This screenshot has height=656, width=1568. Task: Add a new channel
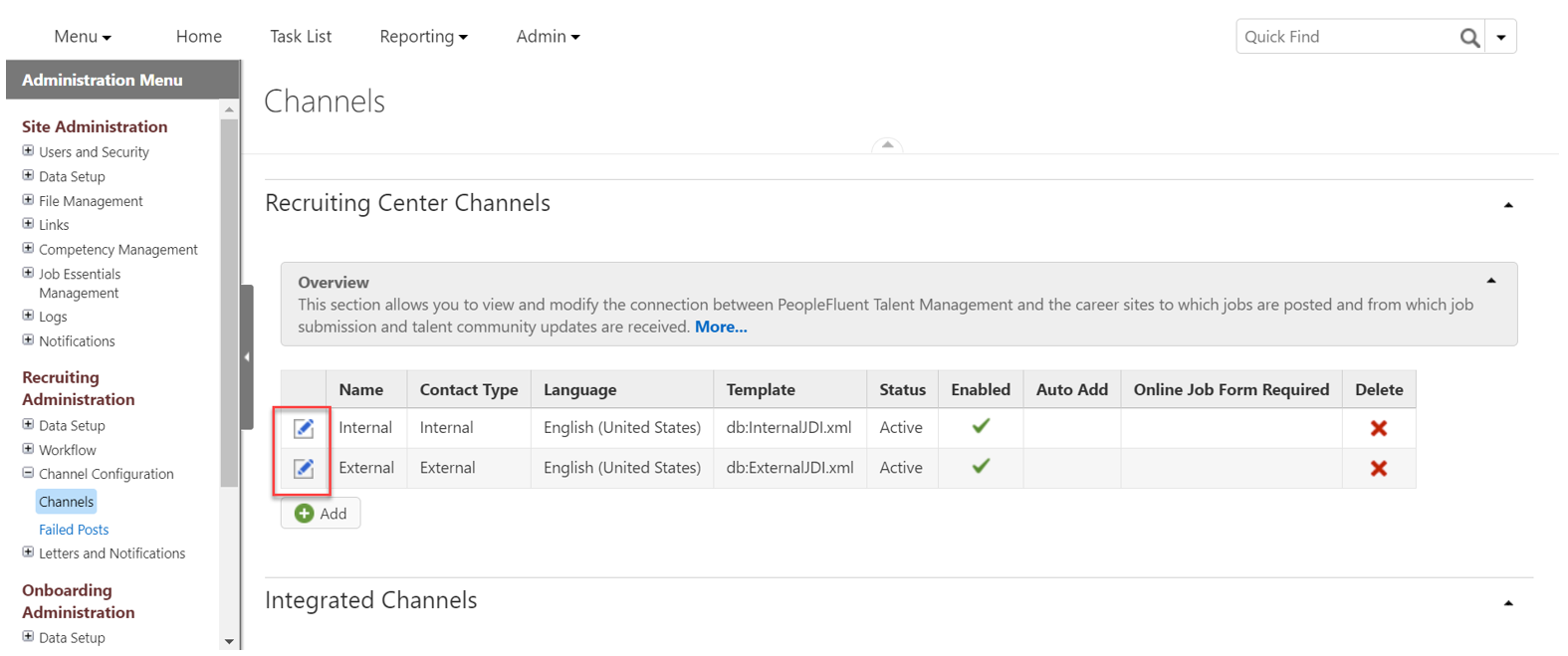(321, 514)
